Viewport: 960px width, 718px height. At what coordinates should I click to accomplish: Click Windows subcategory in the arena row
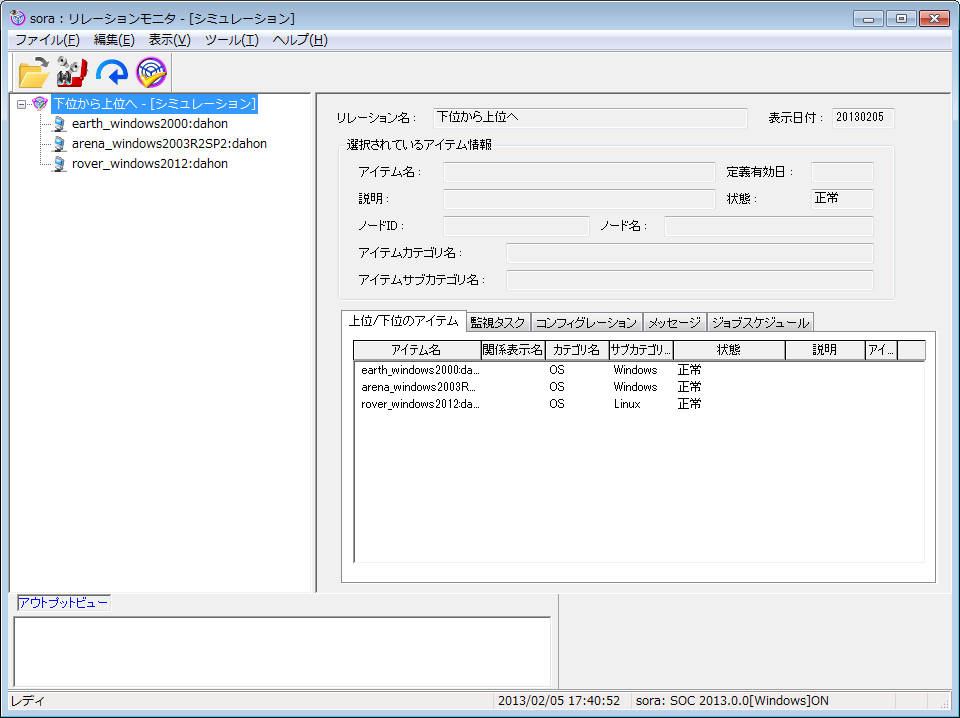(x=635, y=387)
